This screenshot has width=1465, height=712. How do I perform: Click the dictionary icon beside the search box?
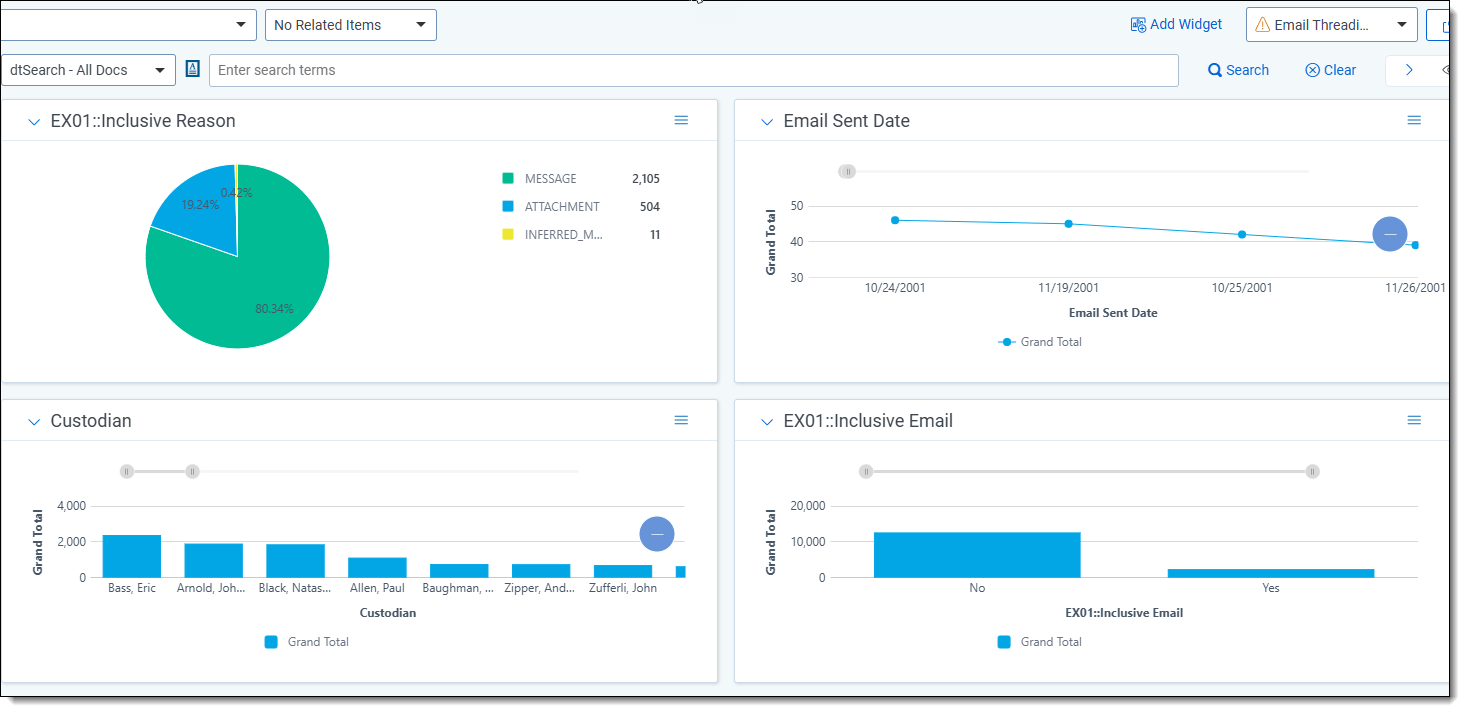pos(192,69)
